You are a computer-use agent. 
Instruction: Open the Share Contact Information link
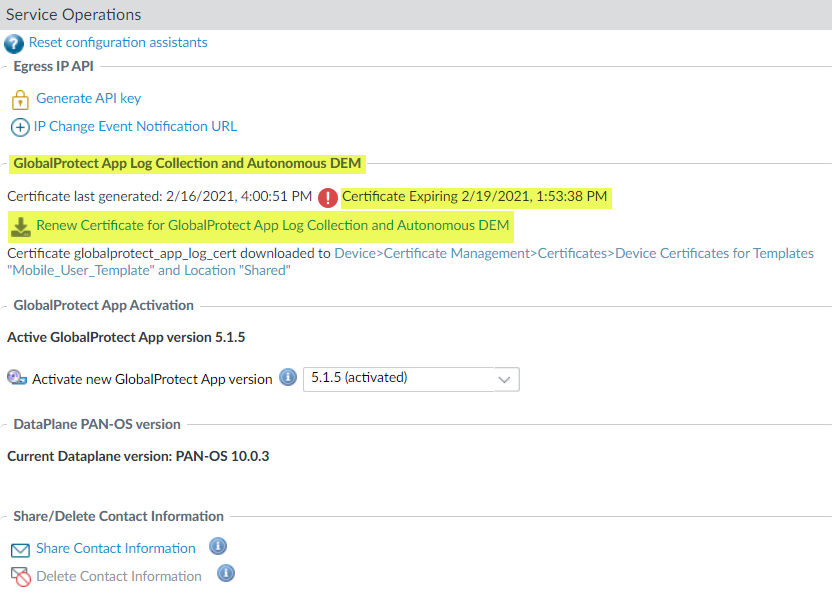click(x=116, y=549)
